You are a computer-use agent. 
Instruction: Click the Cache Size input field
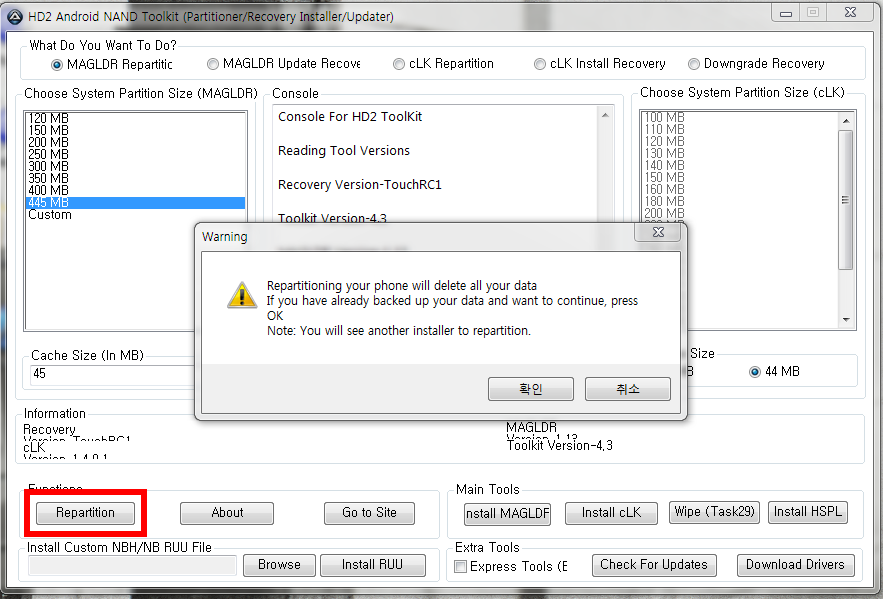(113, 374)
